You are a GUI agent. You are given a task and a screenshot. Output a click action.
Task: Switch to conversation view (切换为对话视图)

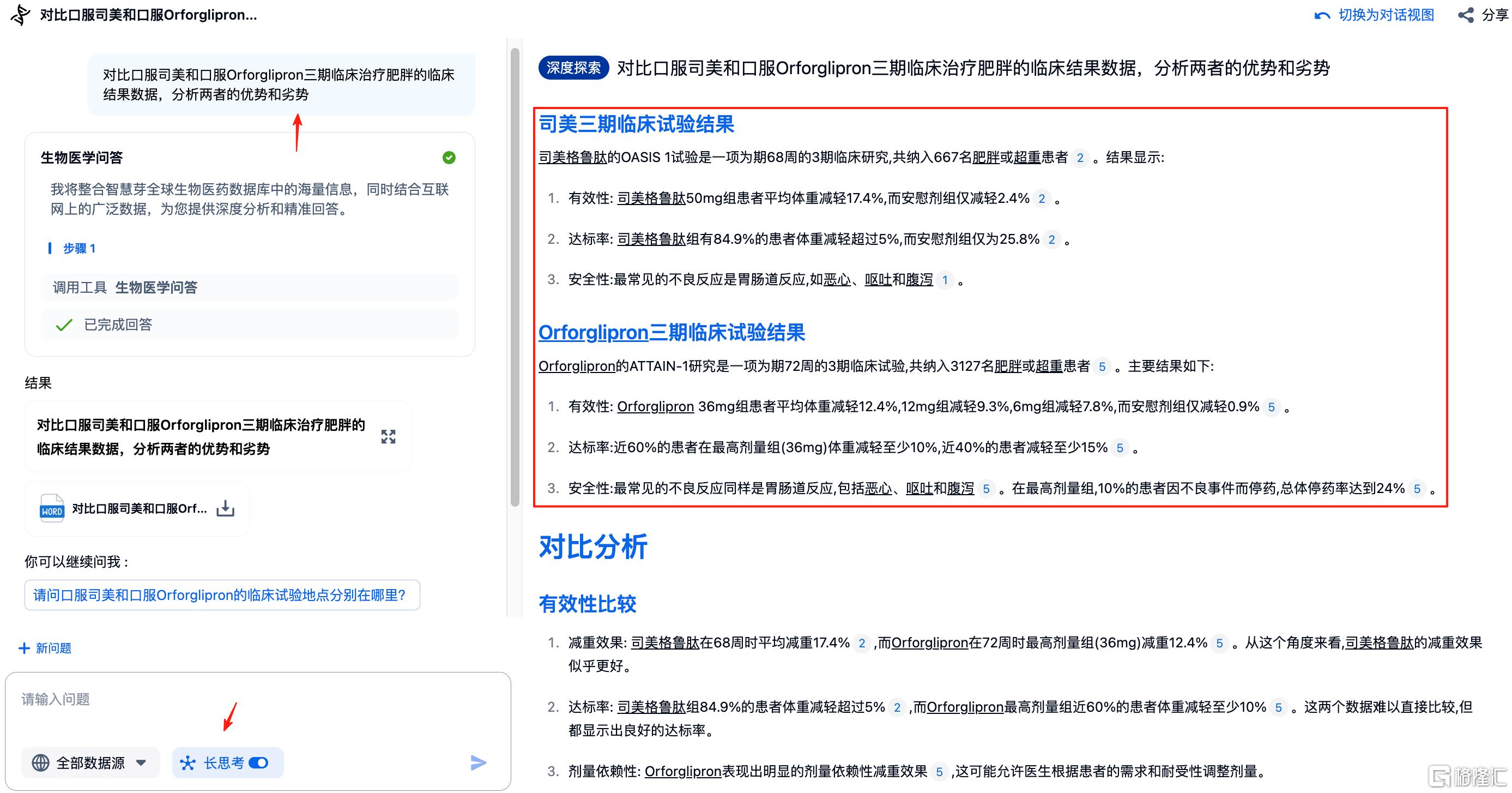pos(1385,15)
